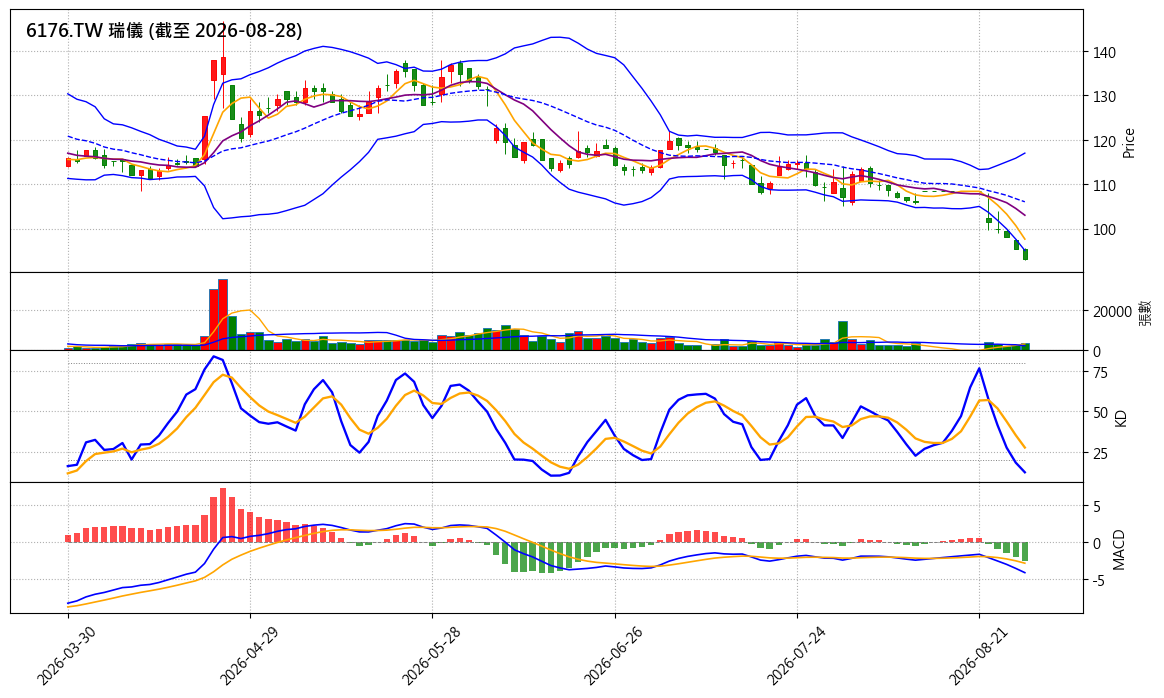
Task: Click the chart title "6176.TW 瑞儀 (截至 2026-08-28)"
Action: pyautogui.click(x=164, y=30)
